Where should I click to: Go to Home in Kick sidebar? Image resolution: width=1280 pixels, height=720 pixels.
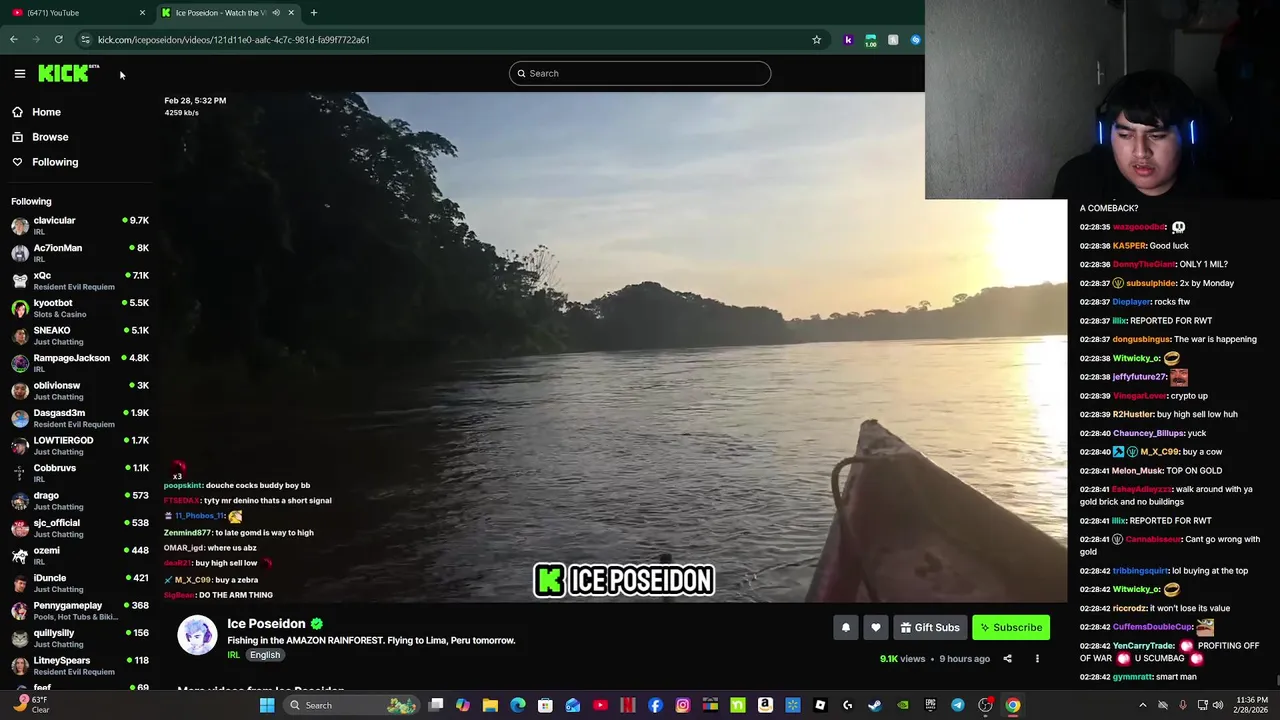(46, 112)
